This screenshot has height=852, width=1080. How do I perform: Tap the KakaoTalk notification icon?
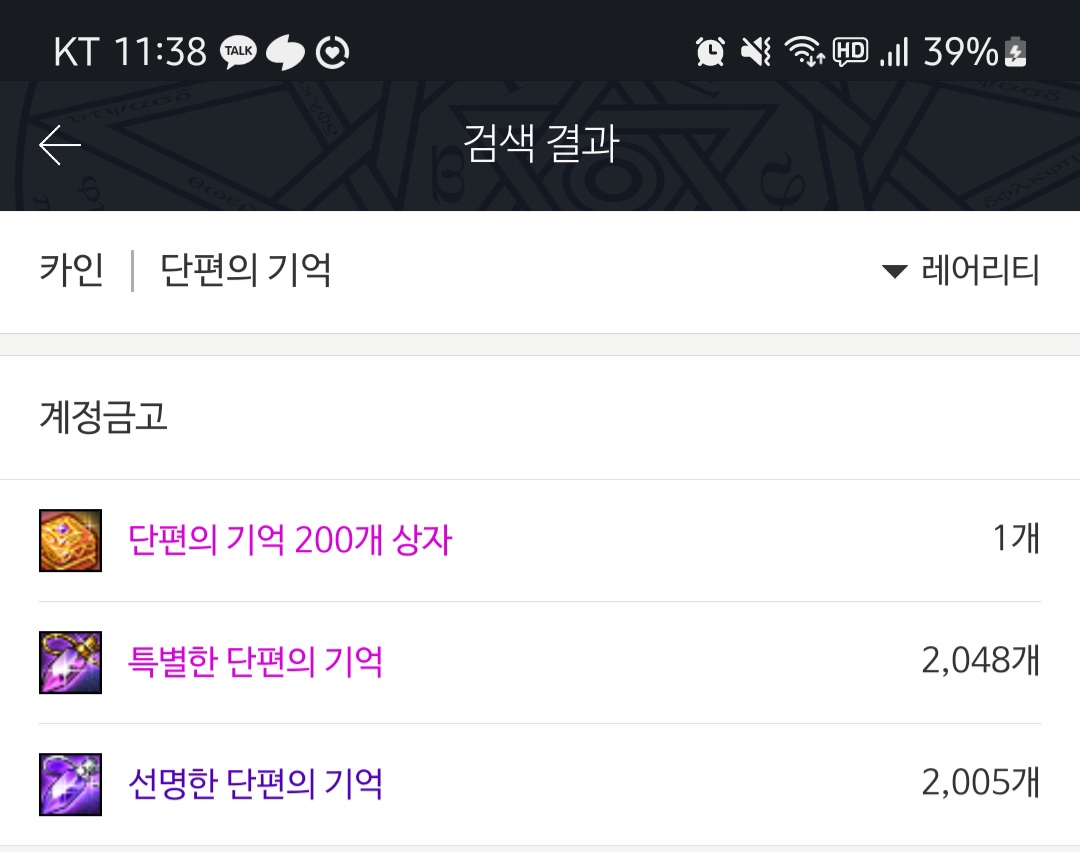pyautogui.click(x=238, y=52)
